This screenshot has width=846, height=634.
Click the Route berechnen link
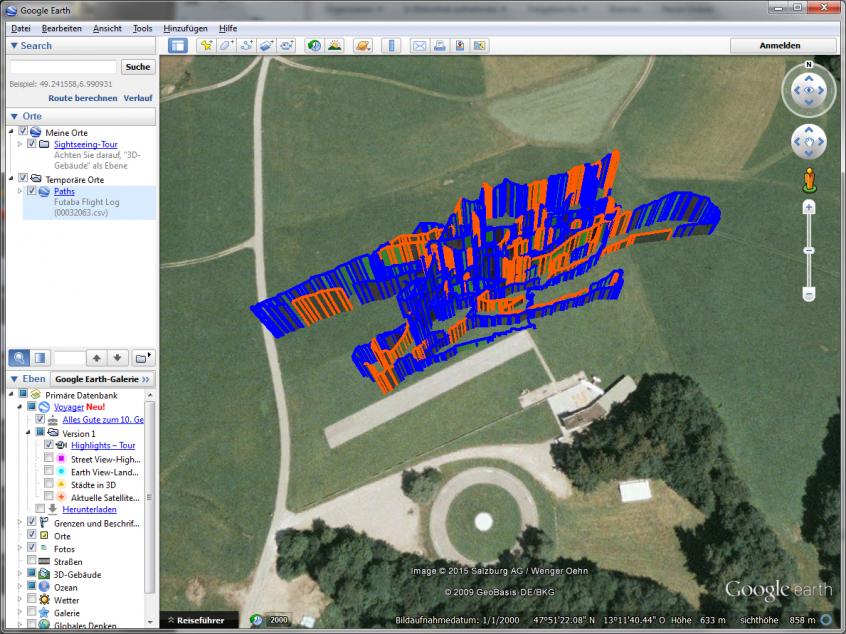click(x=82, y=98)
